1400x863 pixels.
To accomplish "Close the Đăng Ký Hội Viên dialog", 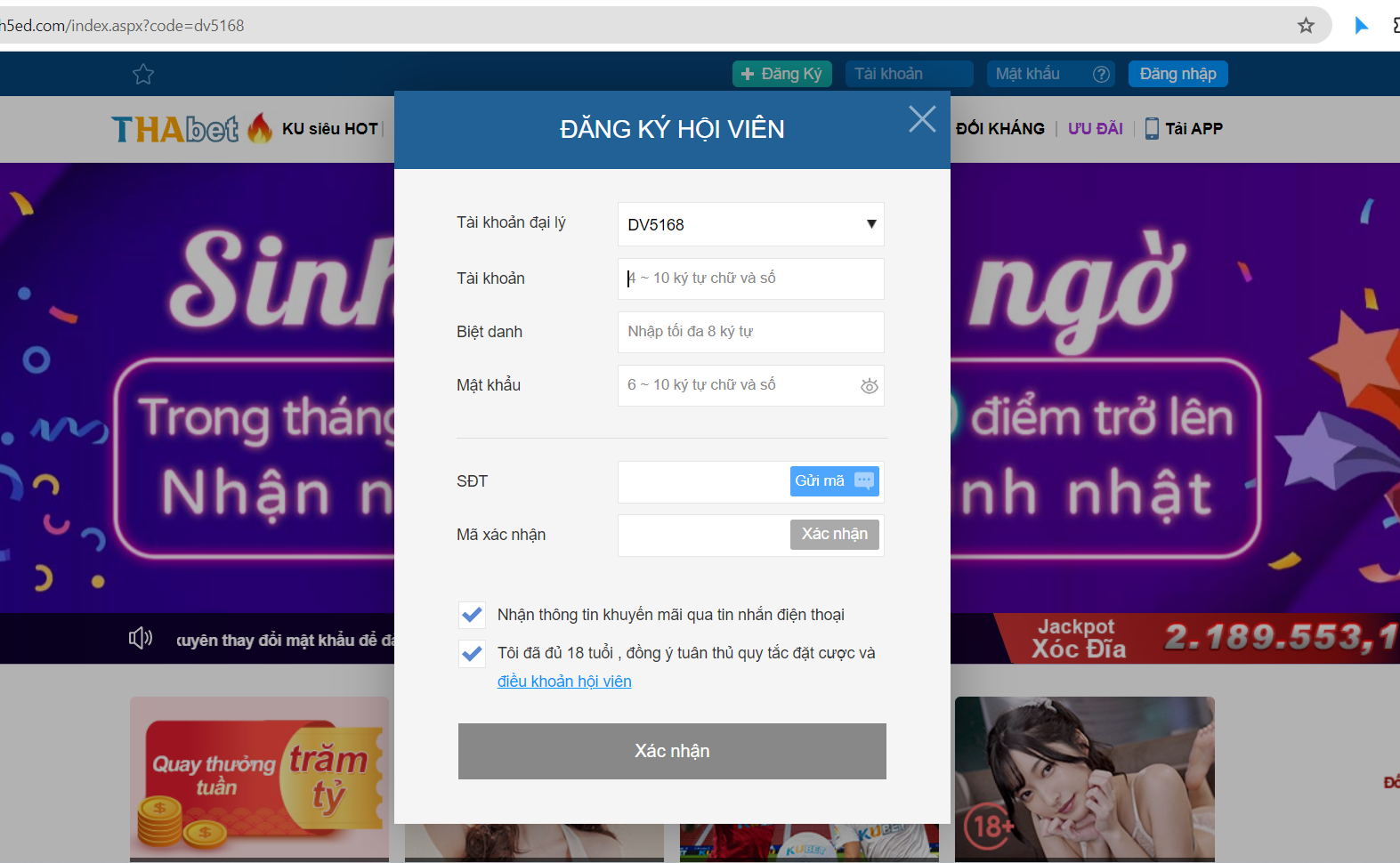I will [922, 118].
